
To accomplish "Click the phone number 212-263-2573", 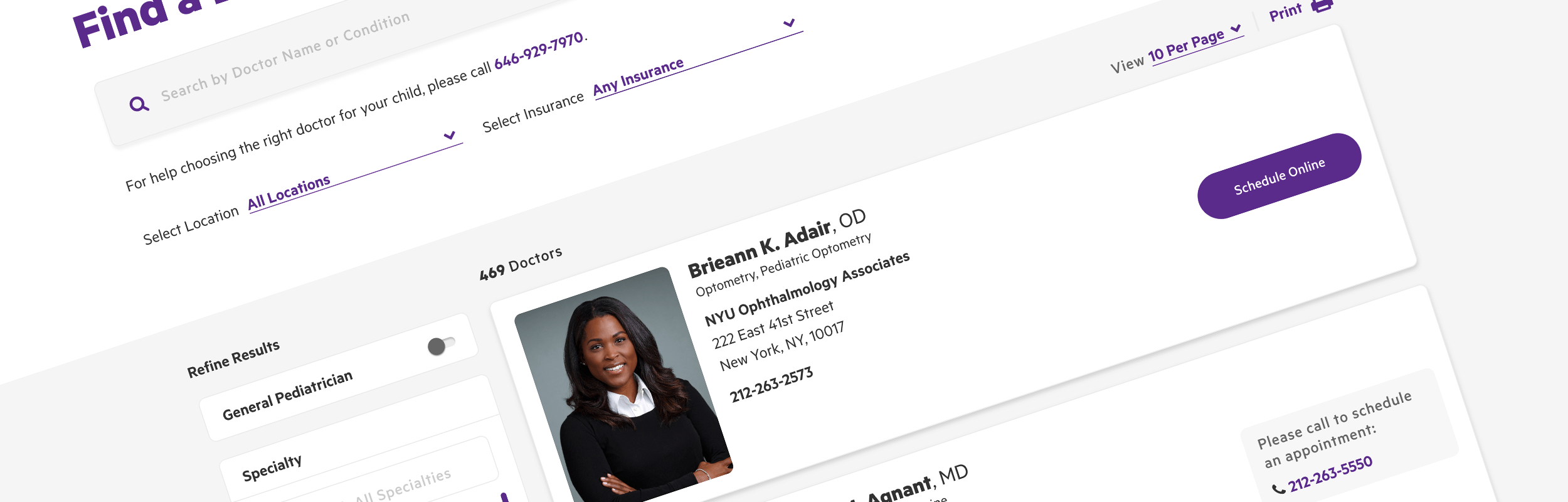I will 771,385.
